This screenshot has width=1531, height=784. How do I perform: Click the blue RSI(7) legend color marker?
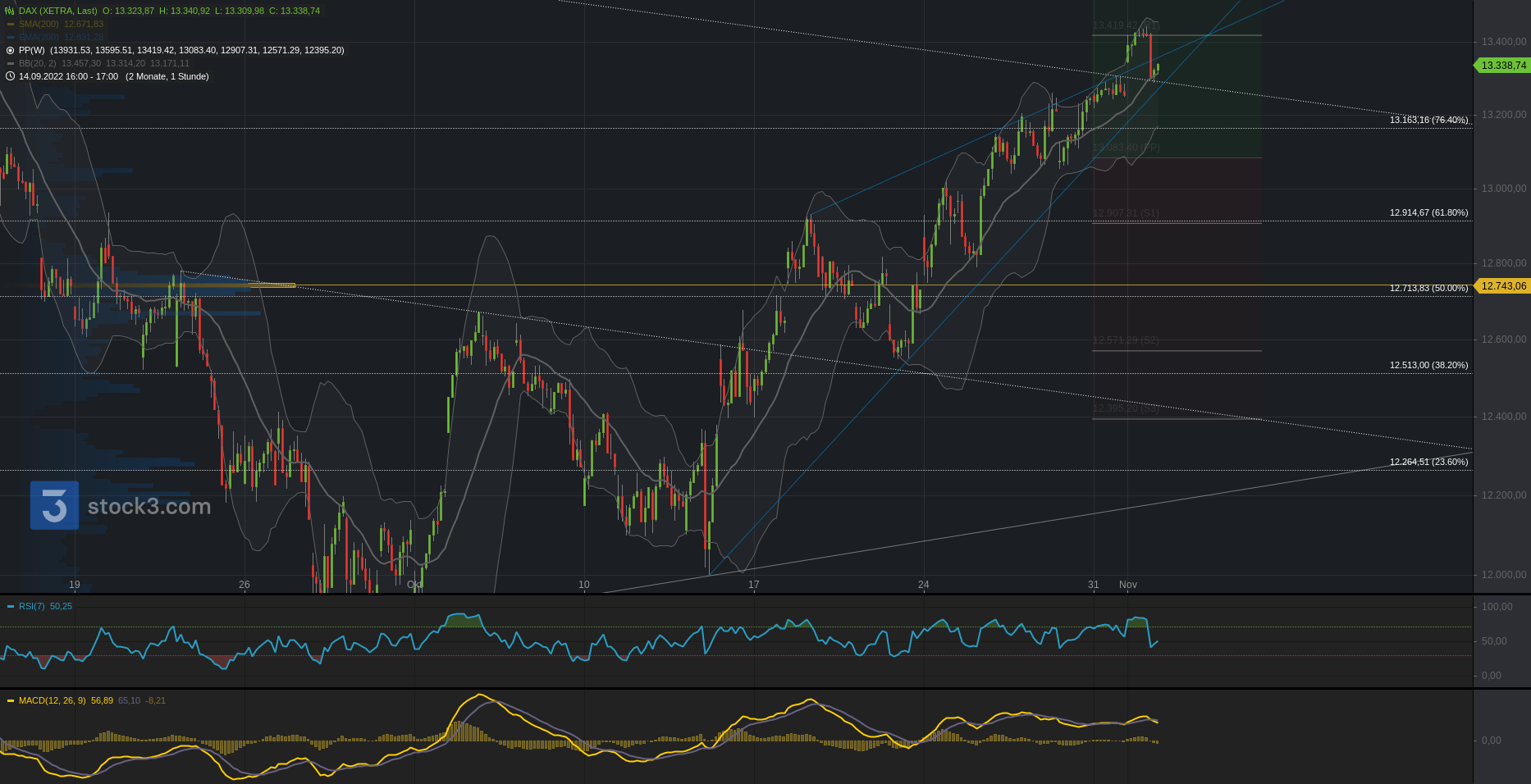click(x=11, y=607)
